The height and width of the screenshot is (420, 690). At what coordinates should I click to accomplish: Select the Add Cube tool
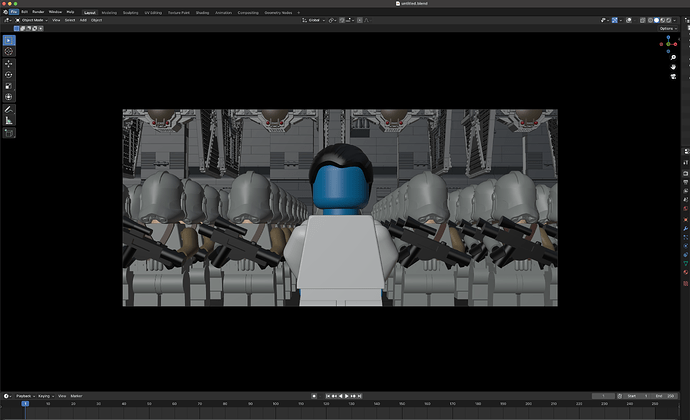coord(9,133)
